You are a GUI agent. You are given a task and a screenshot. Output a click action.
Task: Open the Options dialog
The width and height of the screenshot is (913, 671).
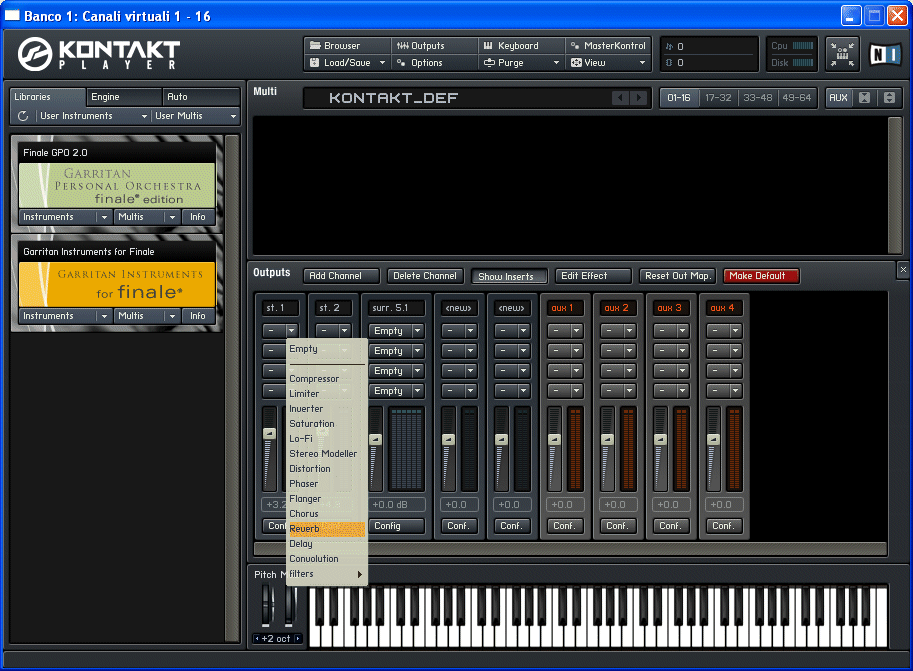pos(434,62)
